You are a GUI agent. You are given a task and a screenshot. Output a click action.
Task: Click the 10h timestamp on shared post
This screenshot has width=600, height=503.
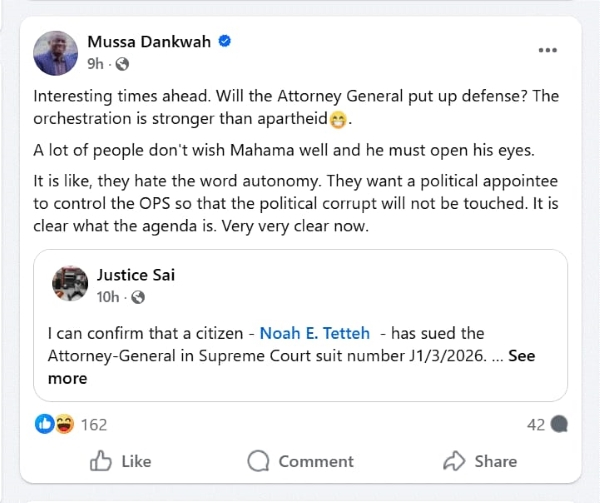109,297
